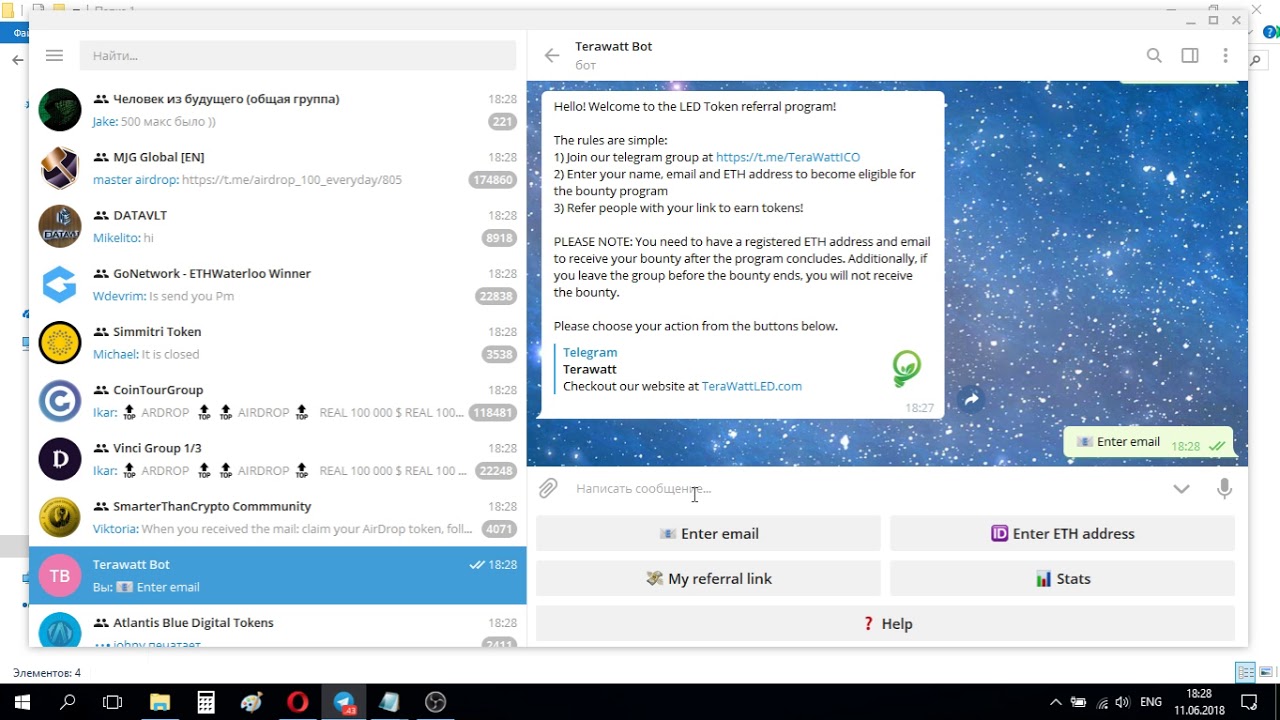Viewport: 1280px width, 720px height.
Task: Open the t.me/TeraWattICO link
Action: [x=788, y=157]
